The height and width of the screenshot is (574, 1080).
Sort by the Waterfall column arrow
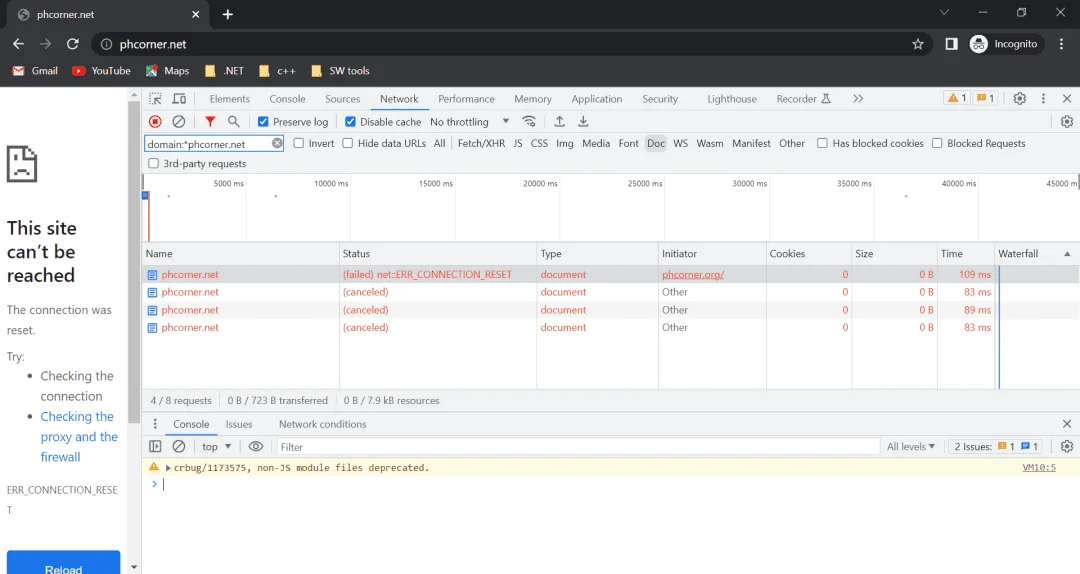1067,254
